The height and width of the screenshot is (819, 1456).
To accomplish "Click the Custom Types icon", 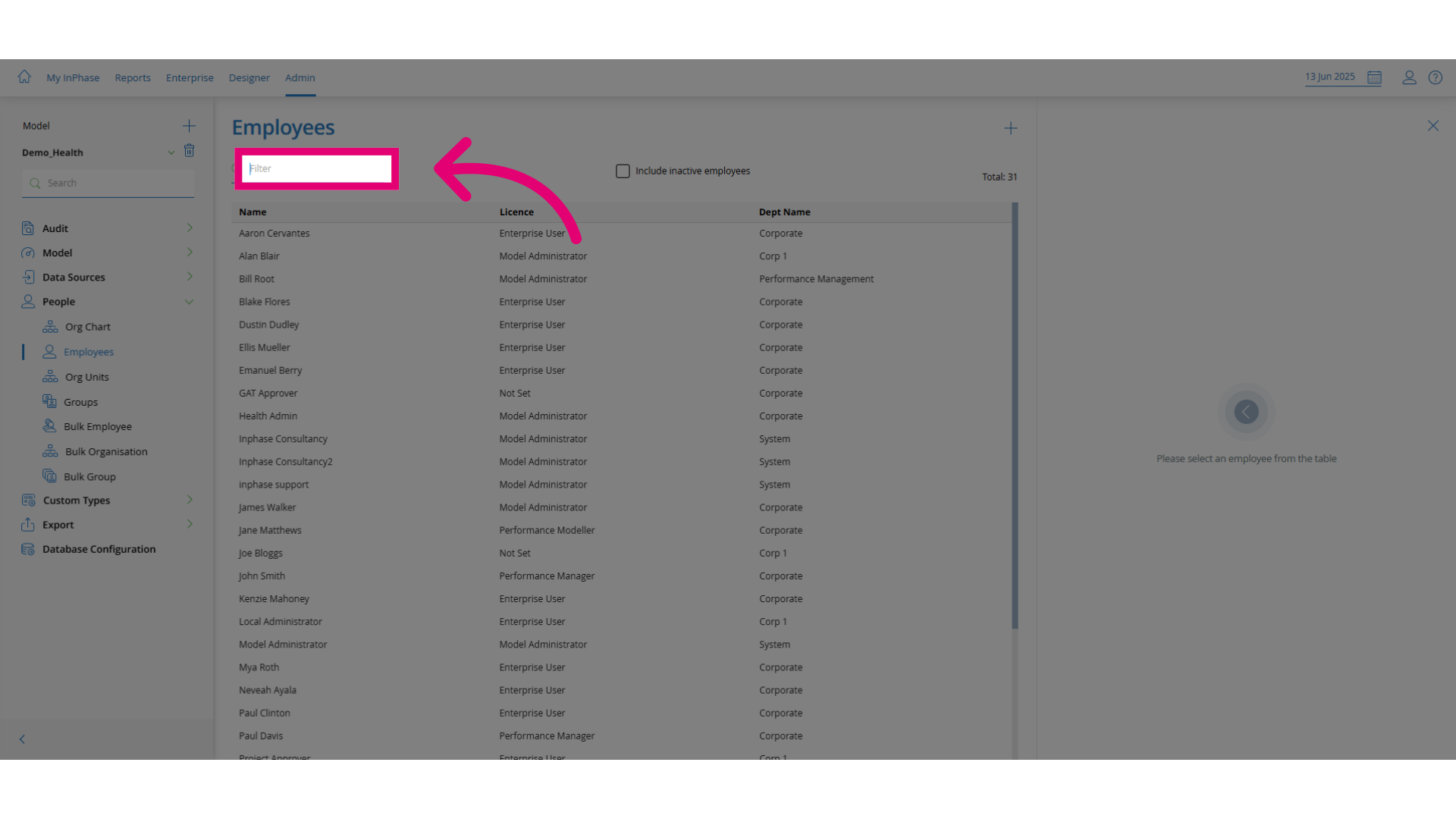I will click(29, 500).
